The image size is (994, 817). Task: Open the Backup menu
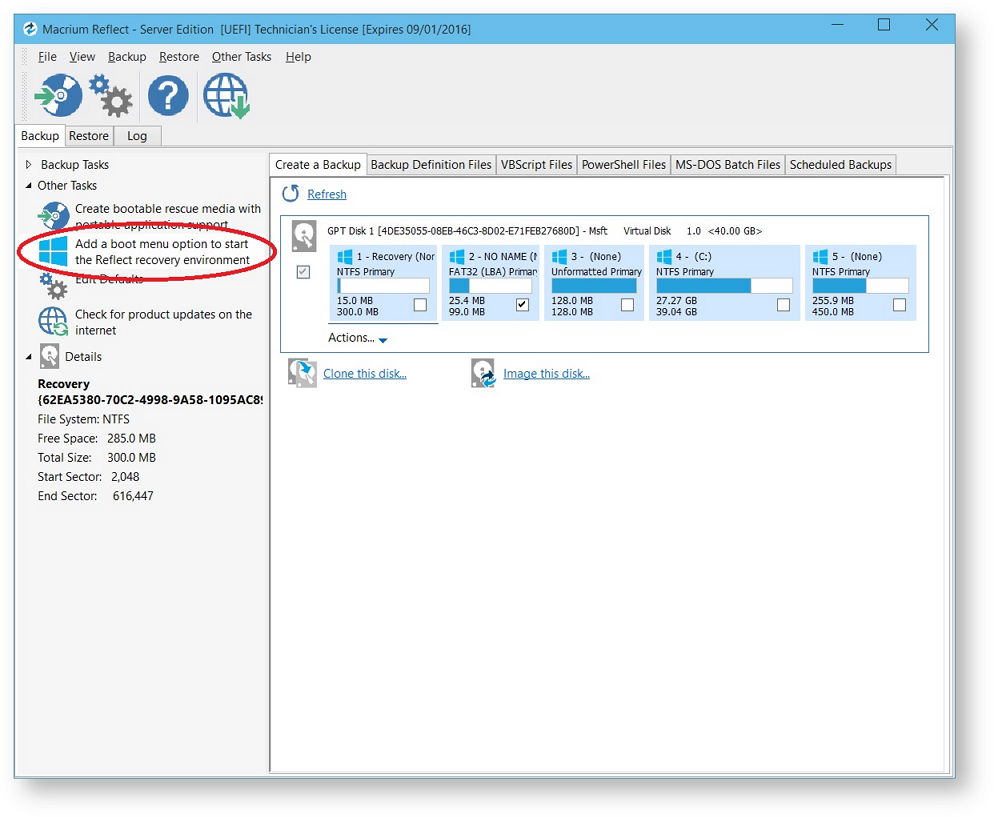[127, 57]
